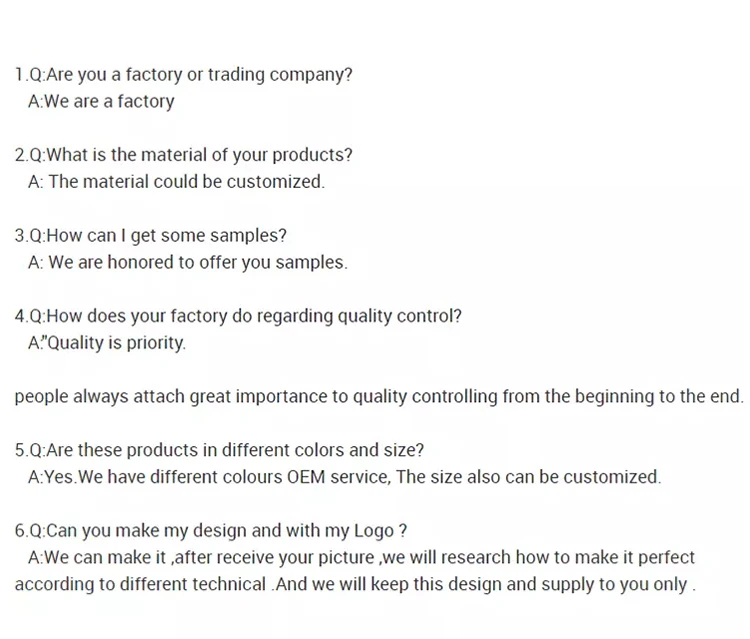Click the question about factory quality control
The height and width of the screenshot is (639, 750).
[x=238, y=316]
